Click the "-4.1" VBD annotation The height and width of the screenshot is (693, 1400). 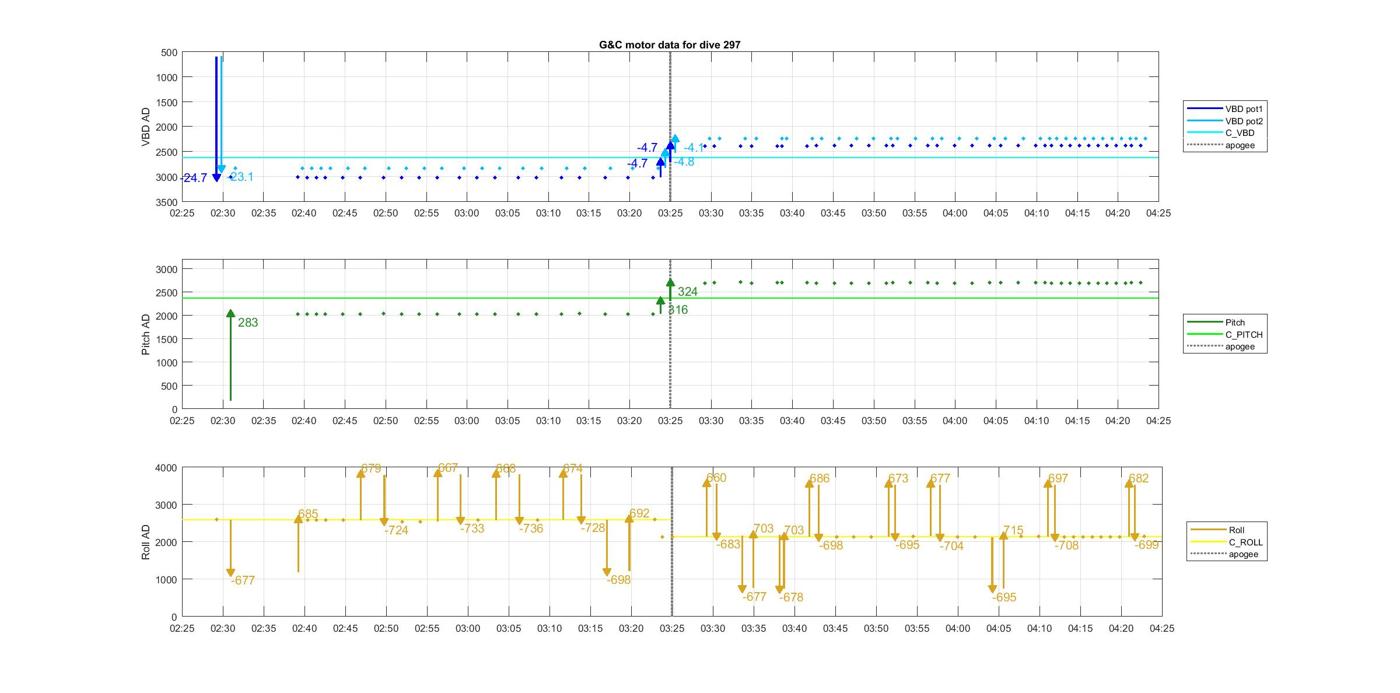(x=694, y=148)
